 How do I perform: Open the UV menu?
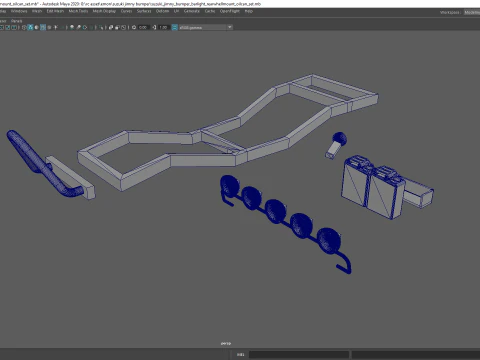click(x=176, y=11)
